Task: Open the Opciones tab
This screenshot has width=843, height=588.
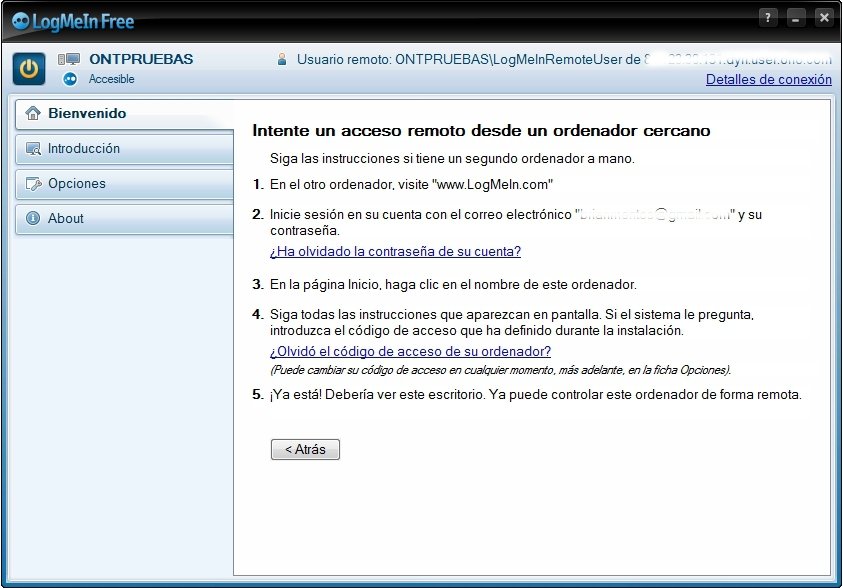Action: pyautogui.click(x=124, y=184)
